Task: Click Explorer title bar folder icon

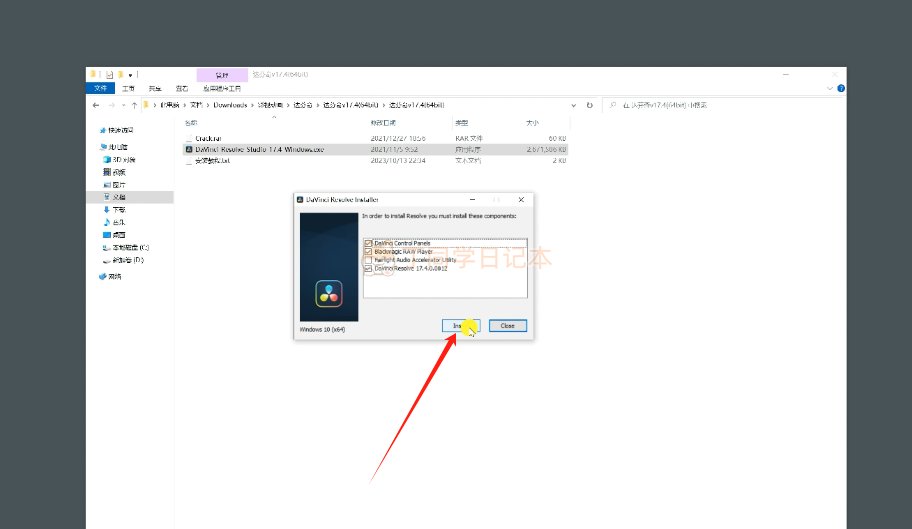Action: coord(92,74)
